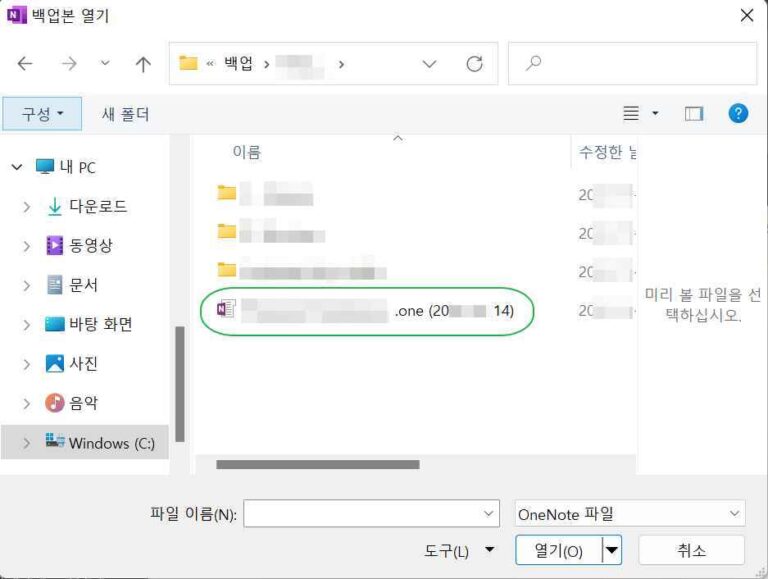Open the OneNote 파일 type dropdown
Image resolution: width=768 pixels, height=579 pixels.
click(x=629, y=514)
